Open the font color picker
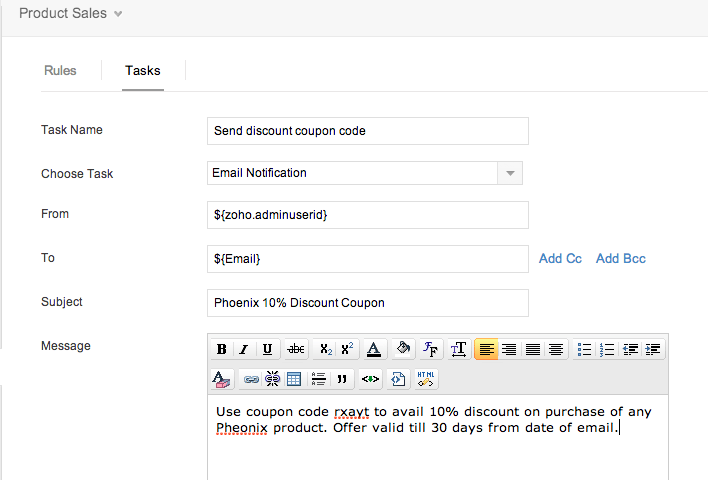 click(x=373, y=349)
